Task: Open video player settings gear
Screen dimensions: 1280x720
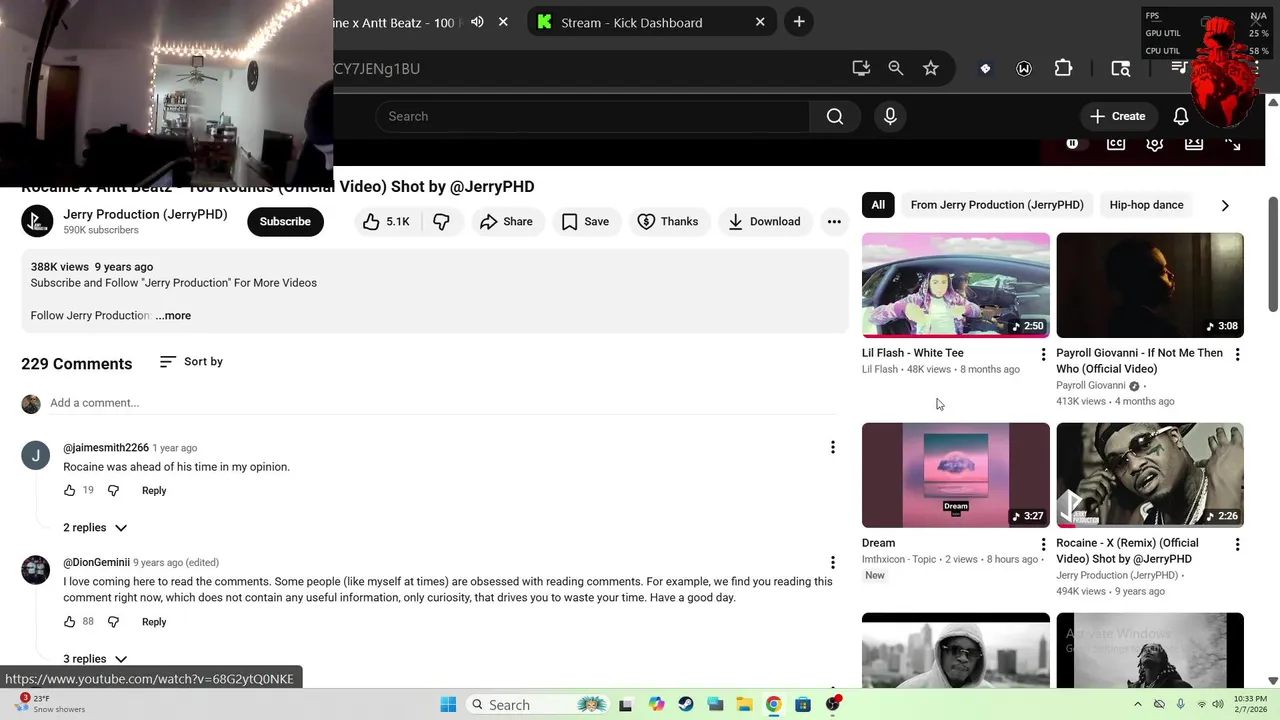Action: pos(1155,143)
